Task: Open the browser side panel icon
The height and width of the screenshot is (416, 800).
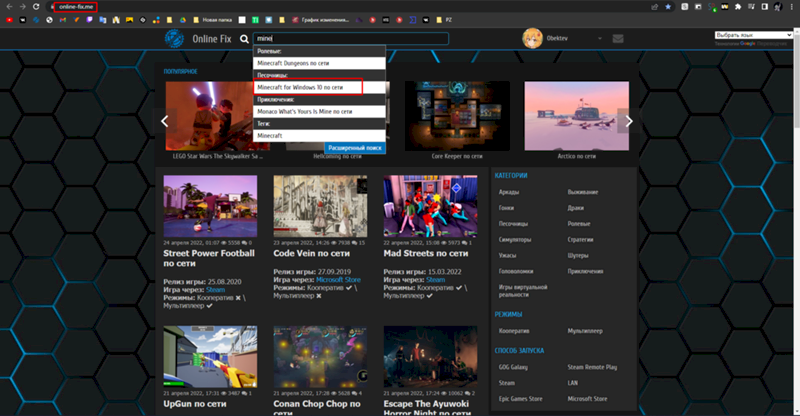Action: pyautogui.click(x=764, y=7)
